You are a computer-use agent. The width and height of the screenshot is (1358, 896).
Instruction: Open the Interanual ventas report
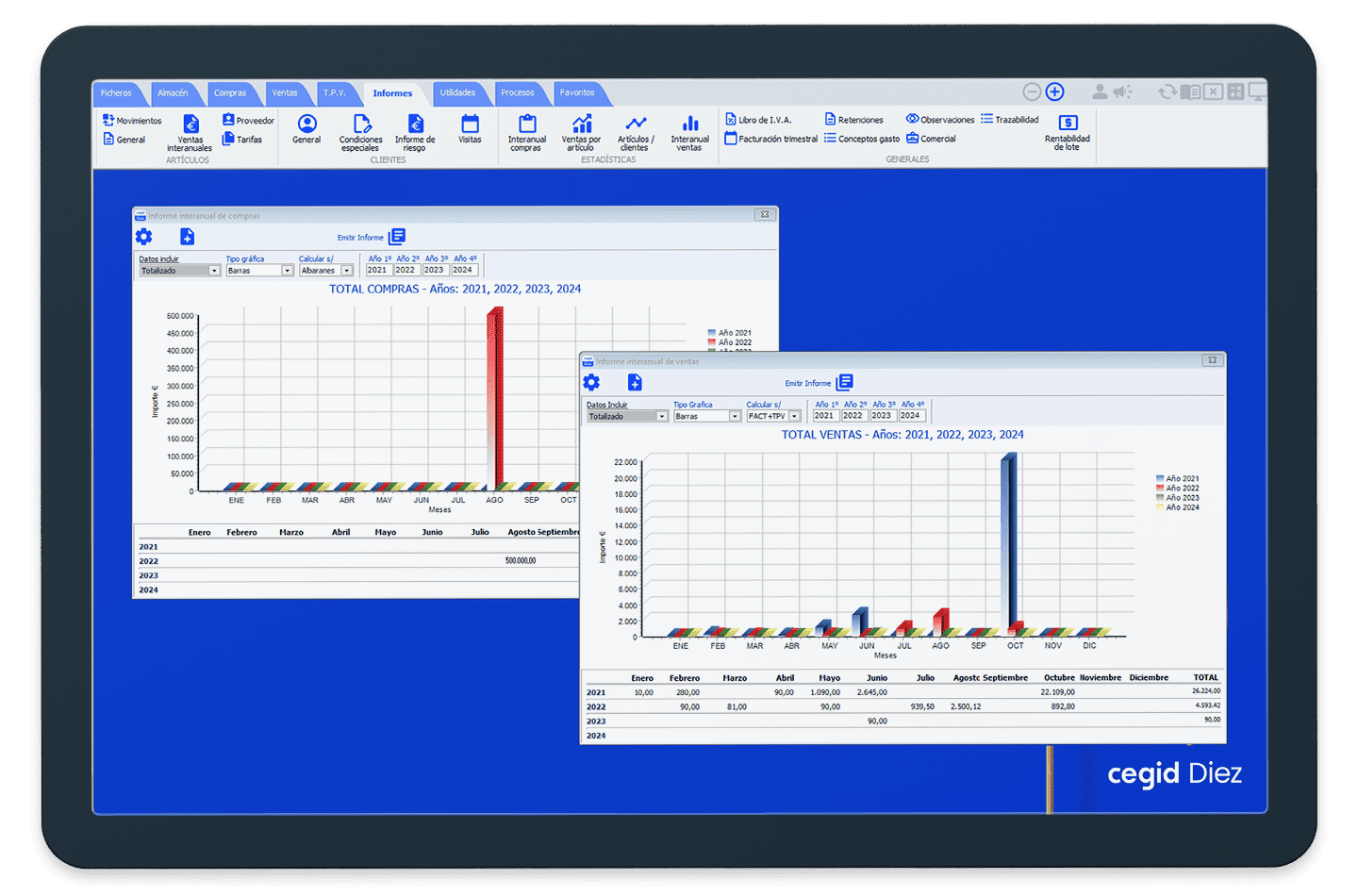click(689, 131)
